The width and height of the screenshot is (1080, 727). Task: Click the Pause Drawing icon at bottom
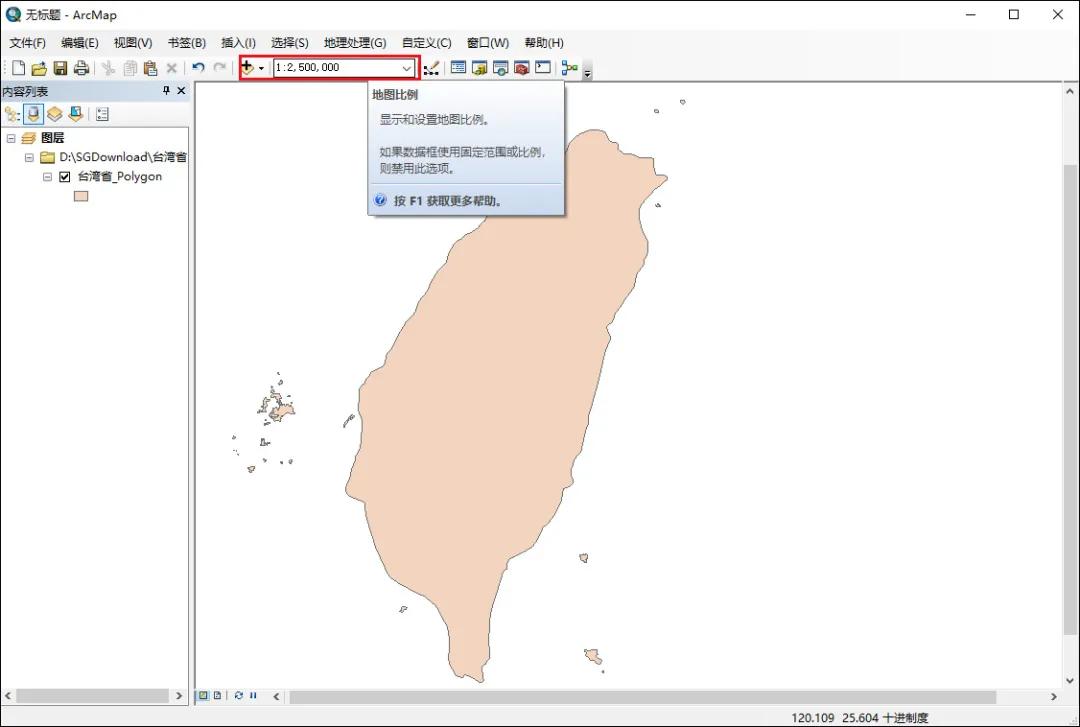pyautogui.click(x=252, y=695)
